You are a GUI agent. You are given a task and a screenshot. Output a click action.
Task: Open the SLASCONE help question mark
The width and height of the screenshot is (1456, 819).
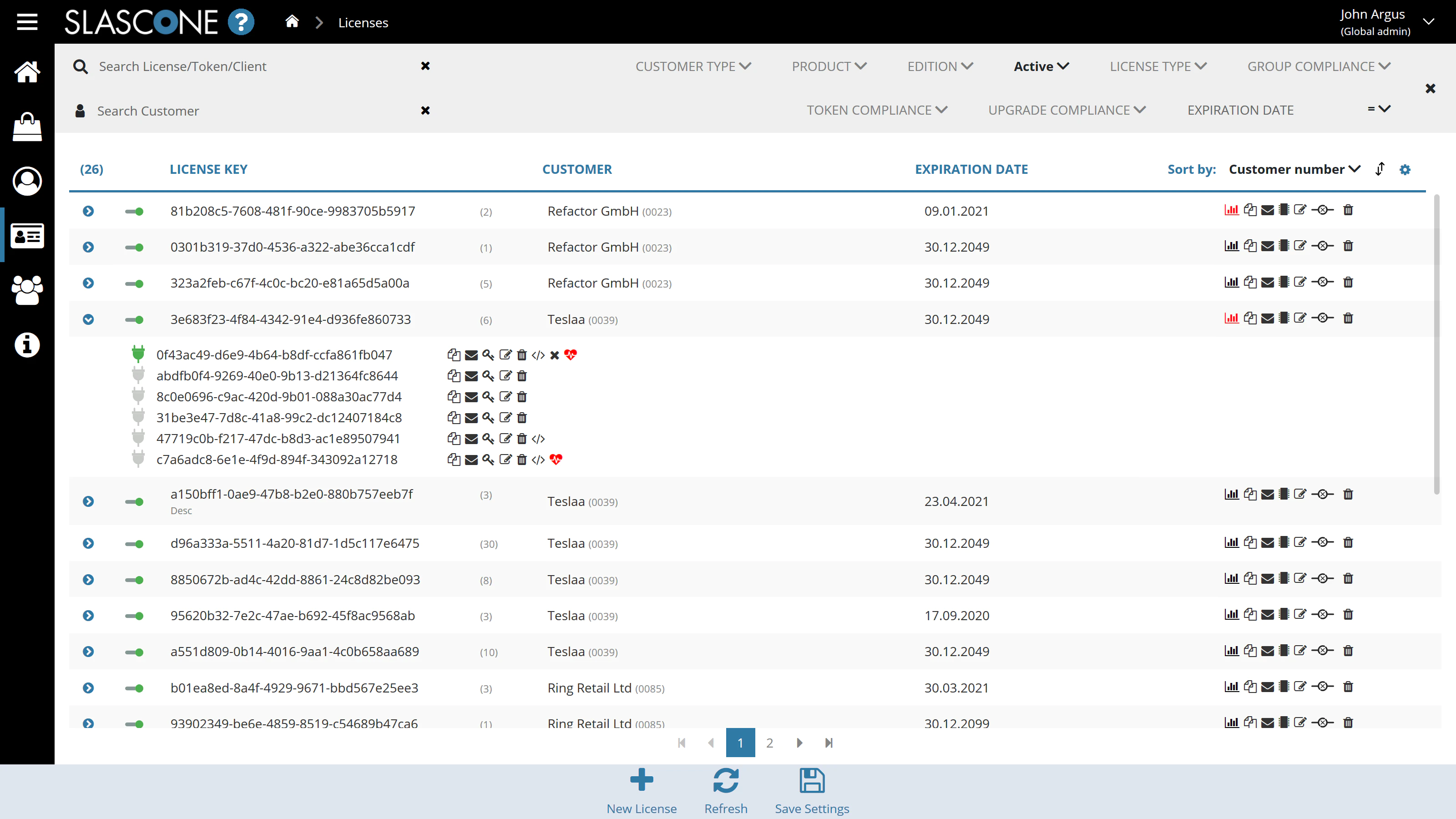tap(241, 22)
